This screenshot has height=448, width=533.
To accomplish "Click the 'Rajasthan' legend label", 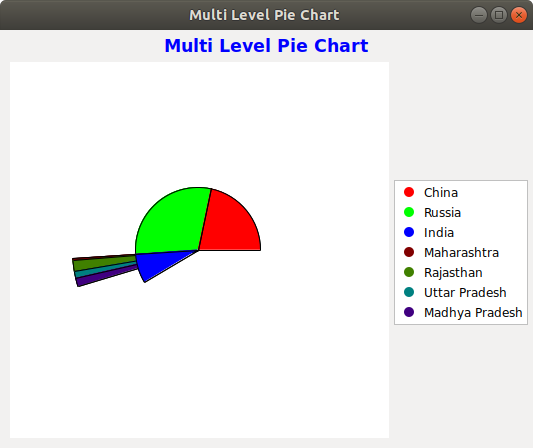I will tap(453, 273).
